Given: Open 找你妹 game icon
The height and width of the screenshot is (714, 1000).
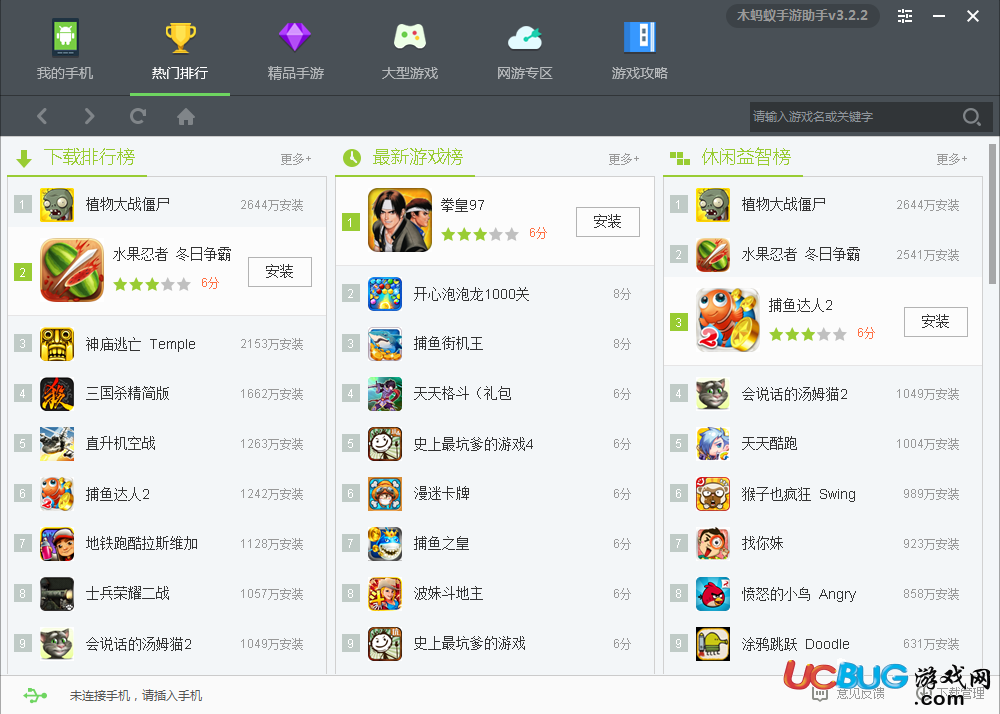Looking at the screenshot, I should [712, 544].
